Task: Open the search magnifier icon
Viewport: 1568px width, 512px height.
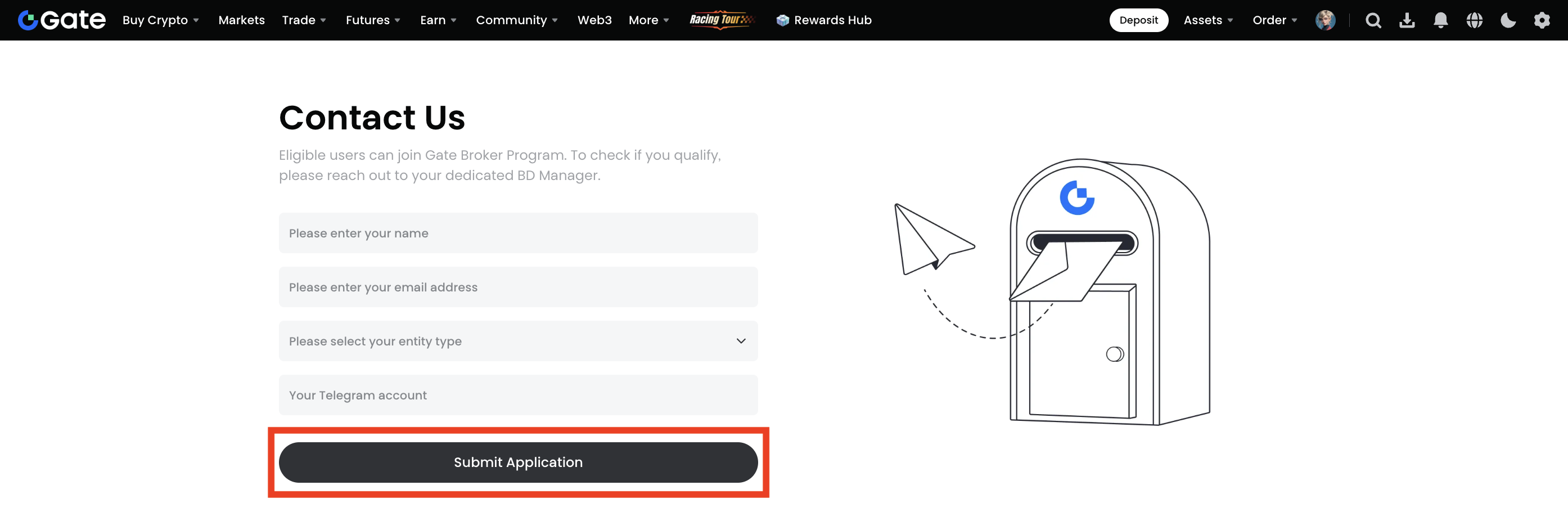Action: click(x=1373, y=20)
